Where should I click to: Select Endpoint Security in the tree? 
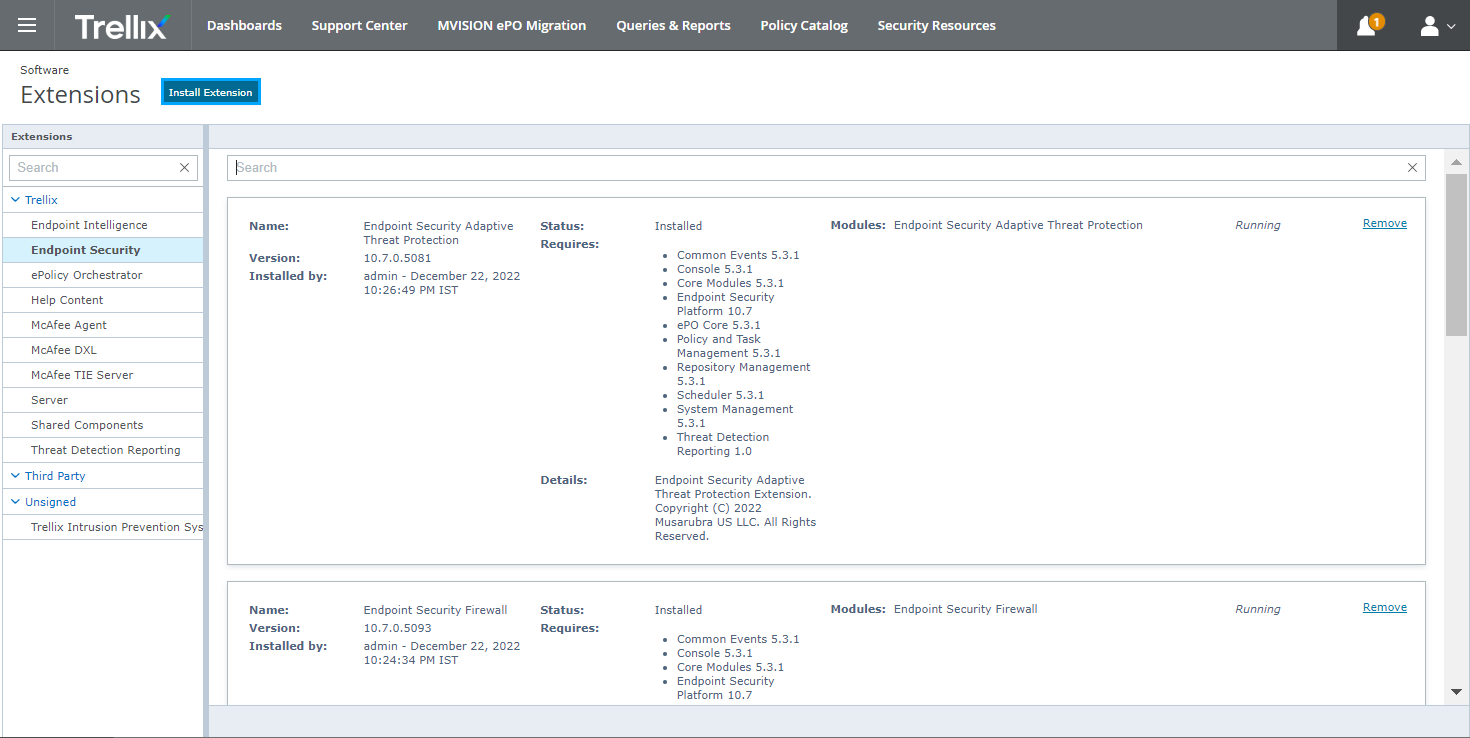(x=103, y=250)
